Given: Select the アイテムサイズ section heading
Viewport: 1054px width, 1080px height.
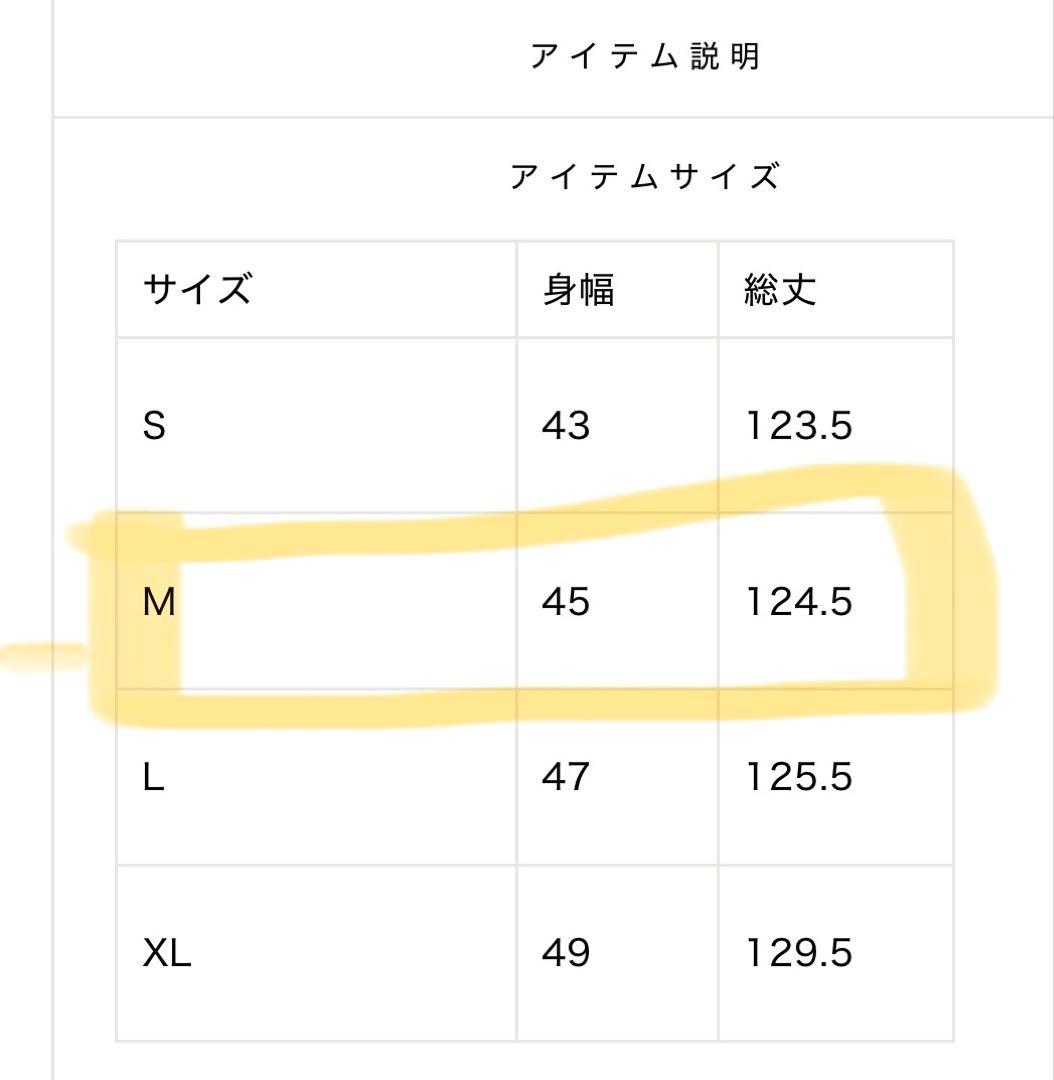Looking at the screenshot, I should 645,177.
